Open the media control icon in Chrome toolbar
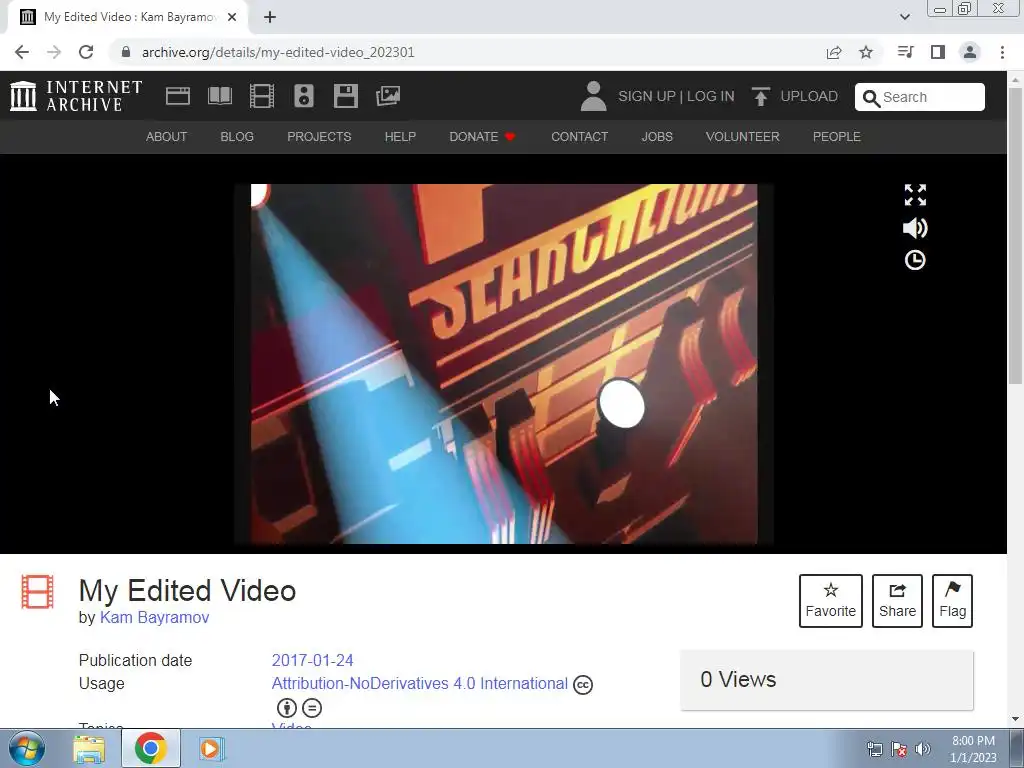Viewport: 1024px width, 768px height. pos(905,52)
